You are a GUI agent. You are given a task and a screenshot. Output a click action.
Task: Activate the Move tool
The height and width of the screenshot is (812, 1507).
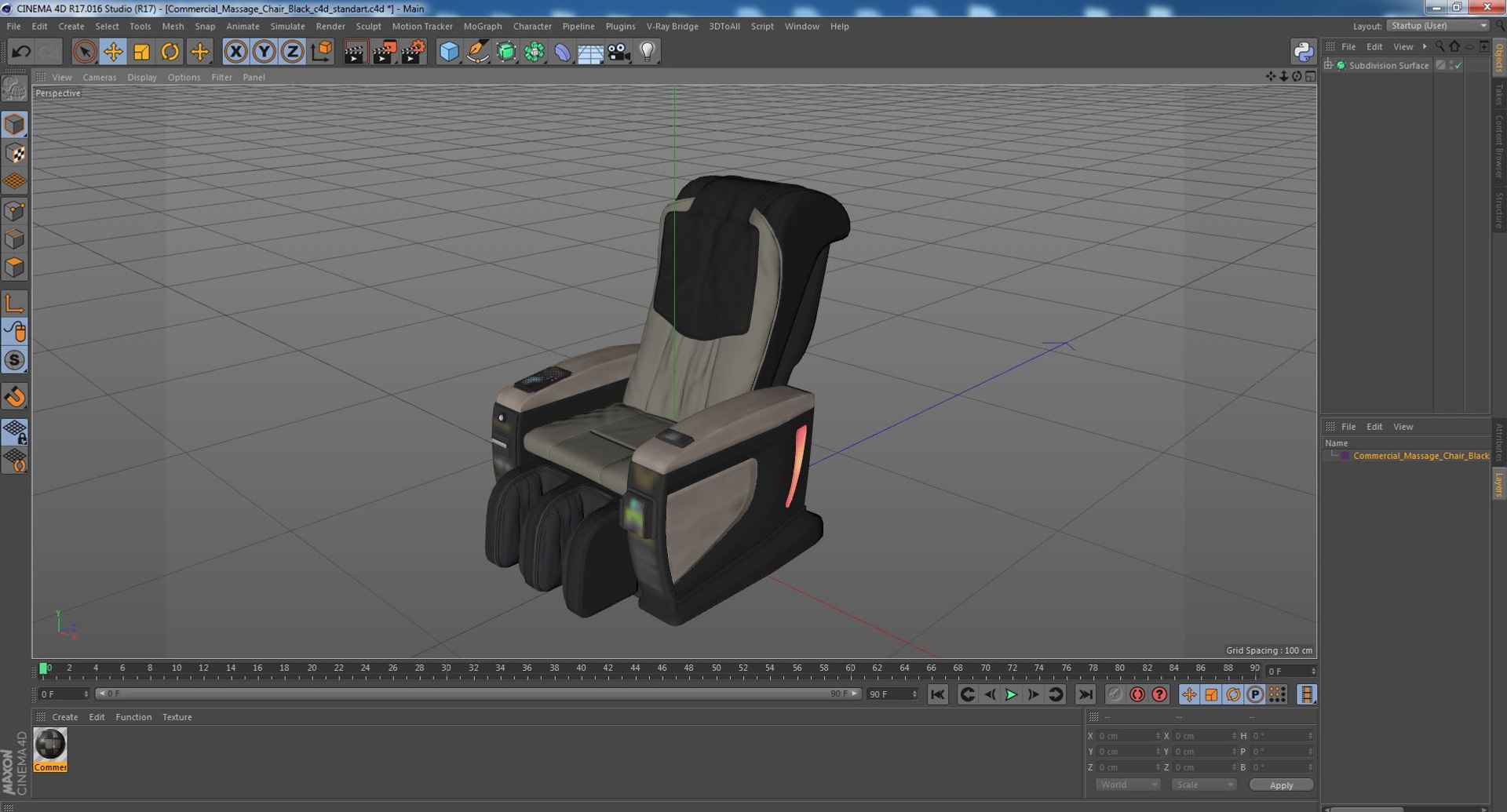tap(113, 52)
